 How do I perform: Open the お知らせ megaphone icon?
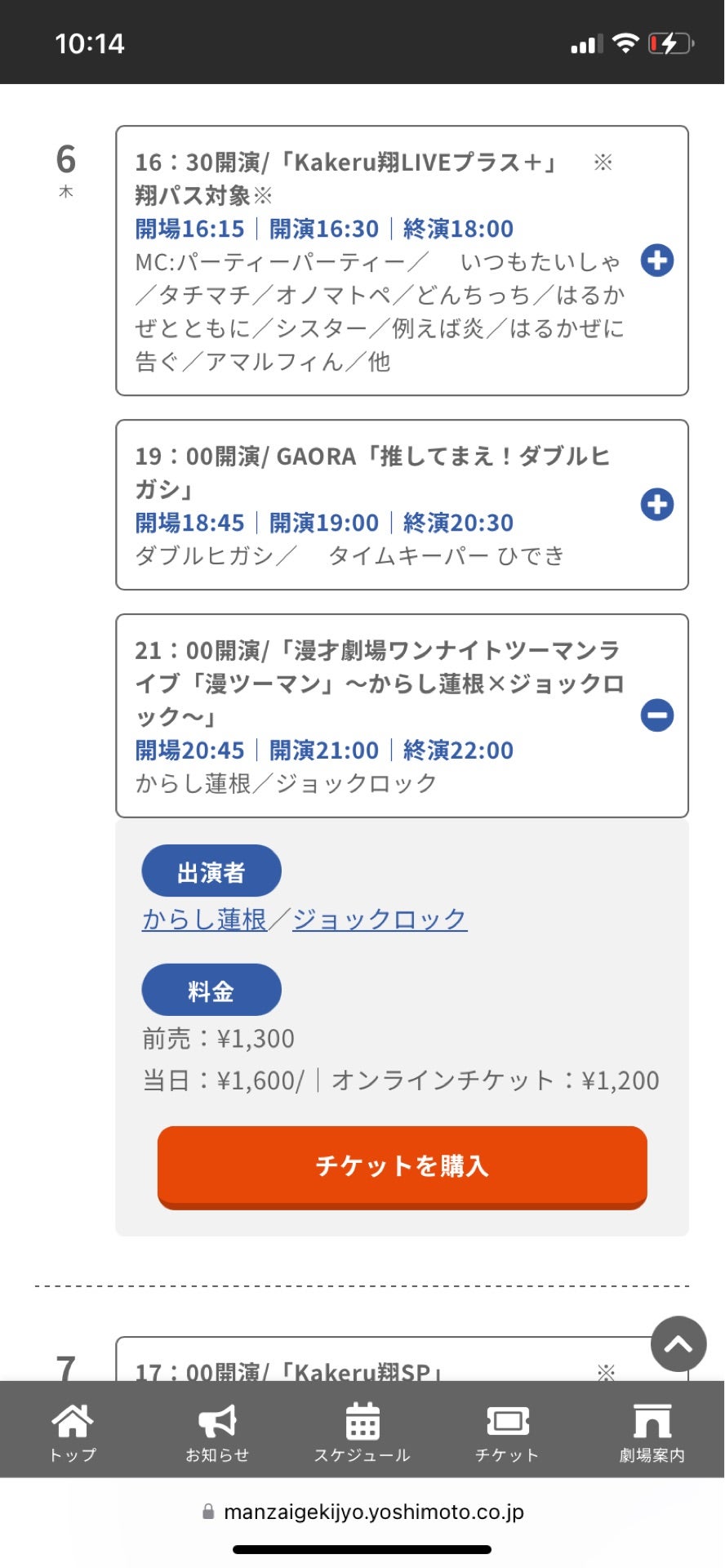click(217, 1423)
